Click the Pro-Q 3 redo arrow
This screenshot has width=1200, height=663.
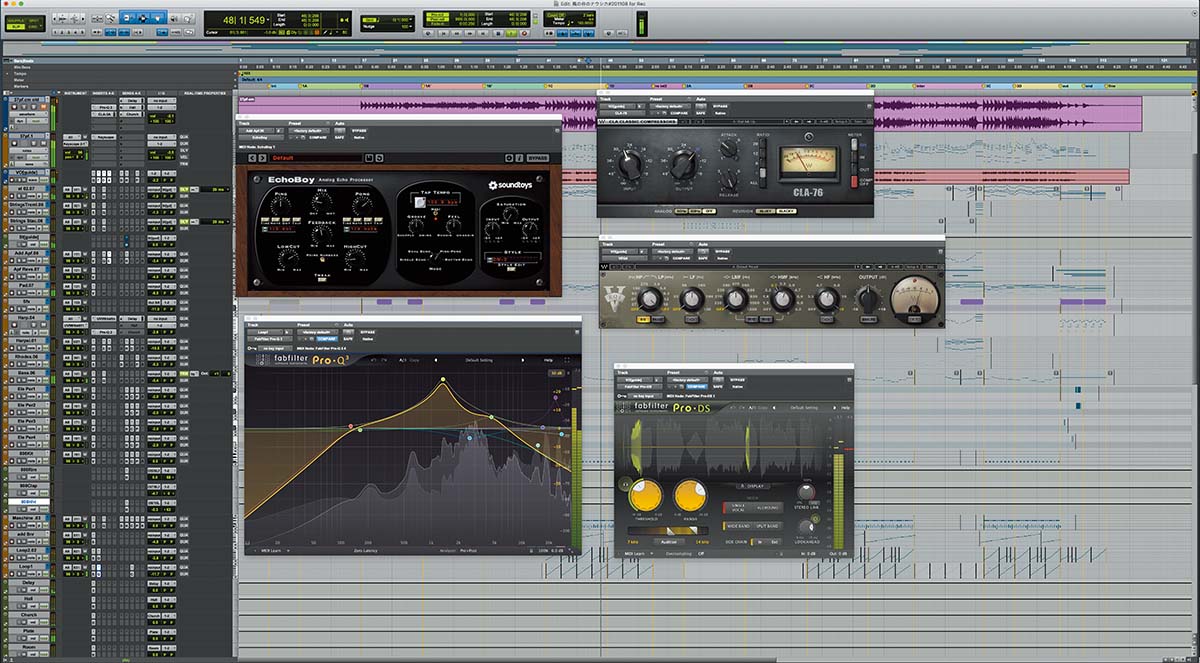[385, 360]
